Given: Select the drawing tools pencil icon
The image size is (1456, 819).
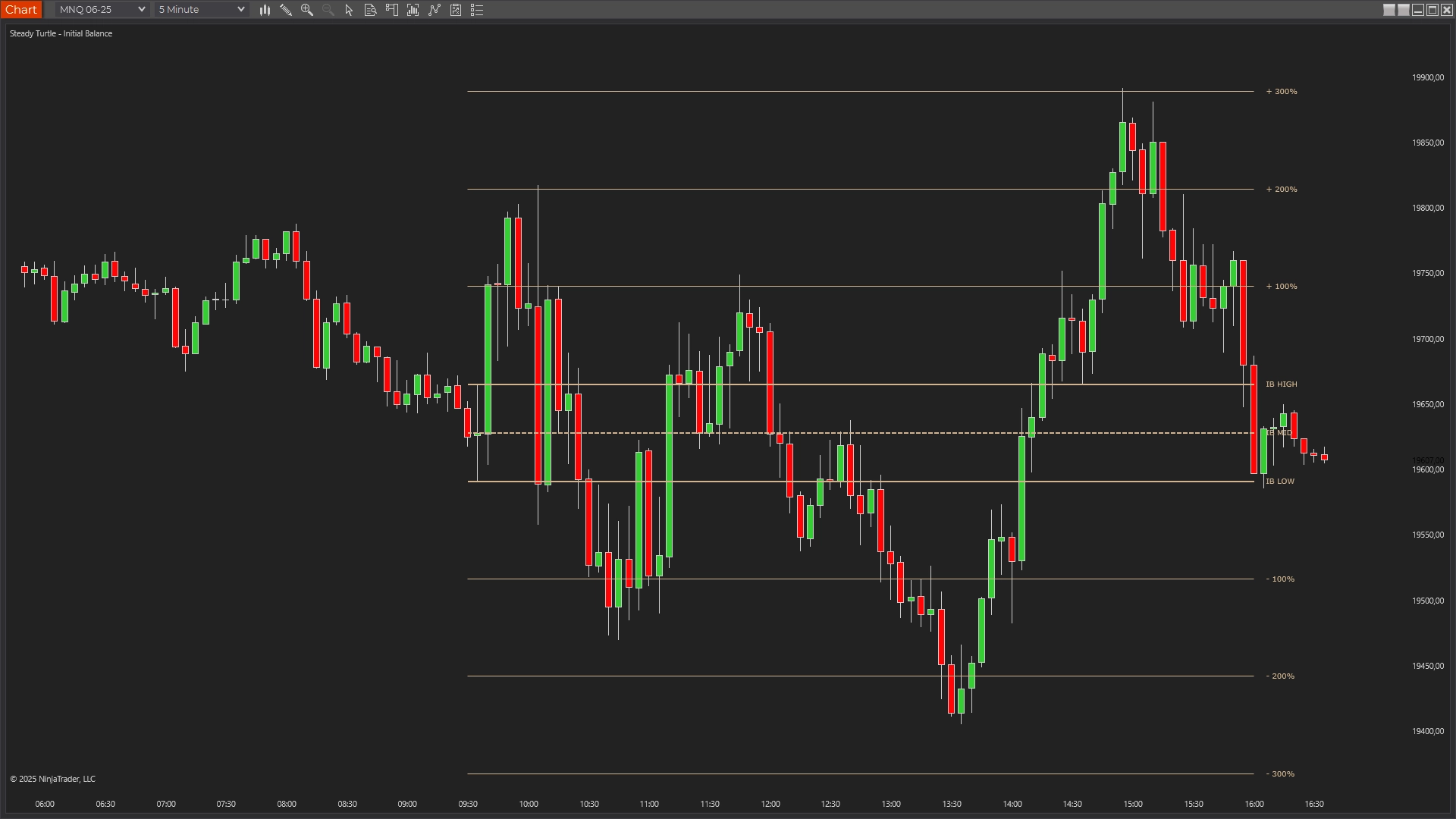Looking at the screenshot, I should [x=286, y=10].
